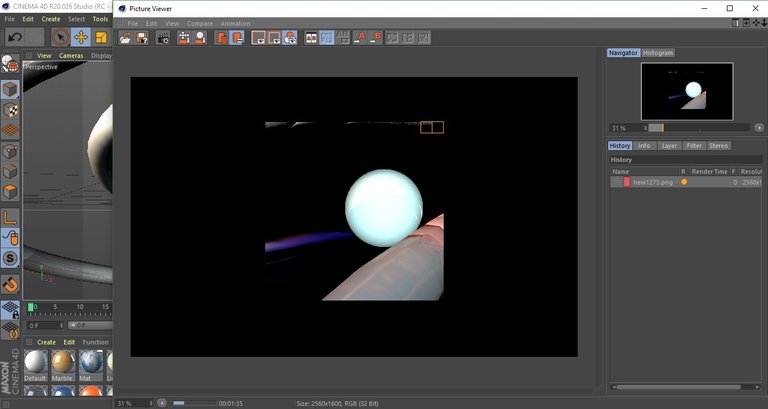Click the Save As icon in Picture Viewer toolbar

tap(142, 38)
